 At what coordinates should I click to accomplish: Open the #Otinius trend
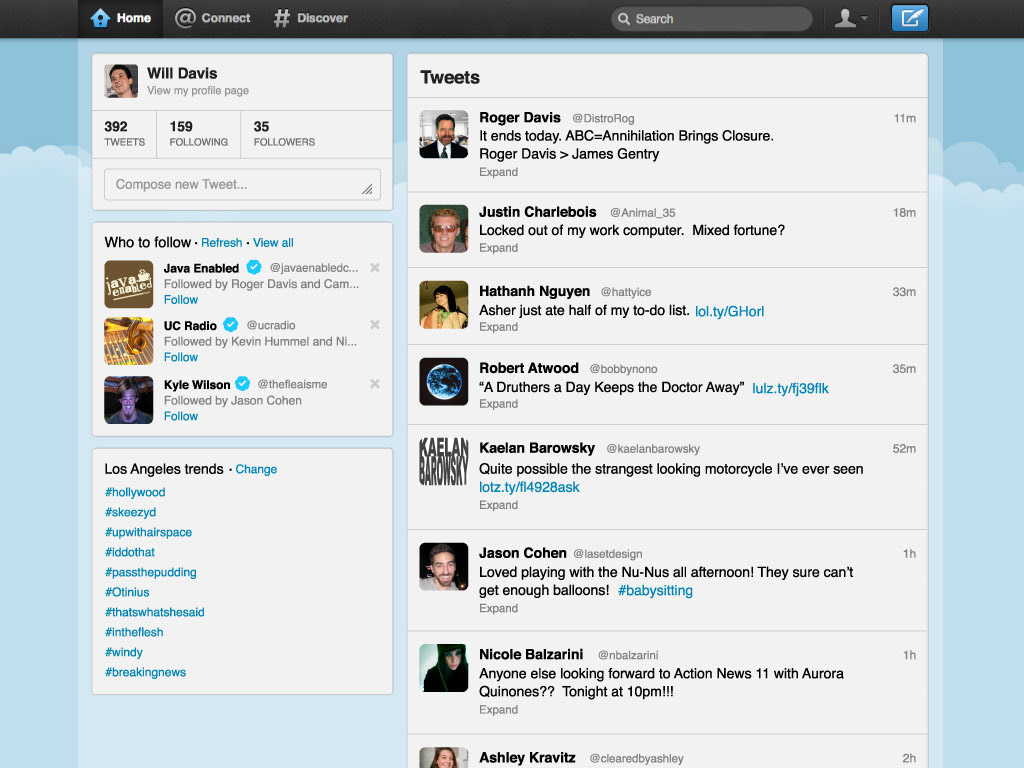tap(127, 592)
